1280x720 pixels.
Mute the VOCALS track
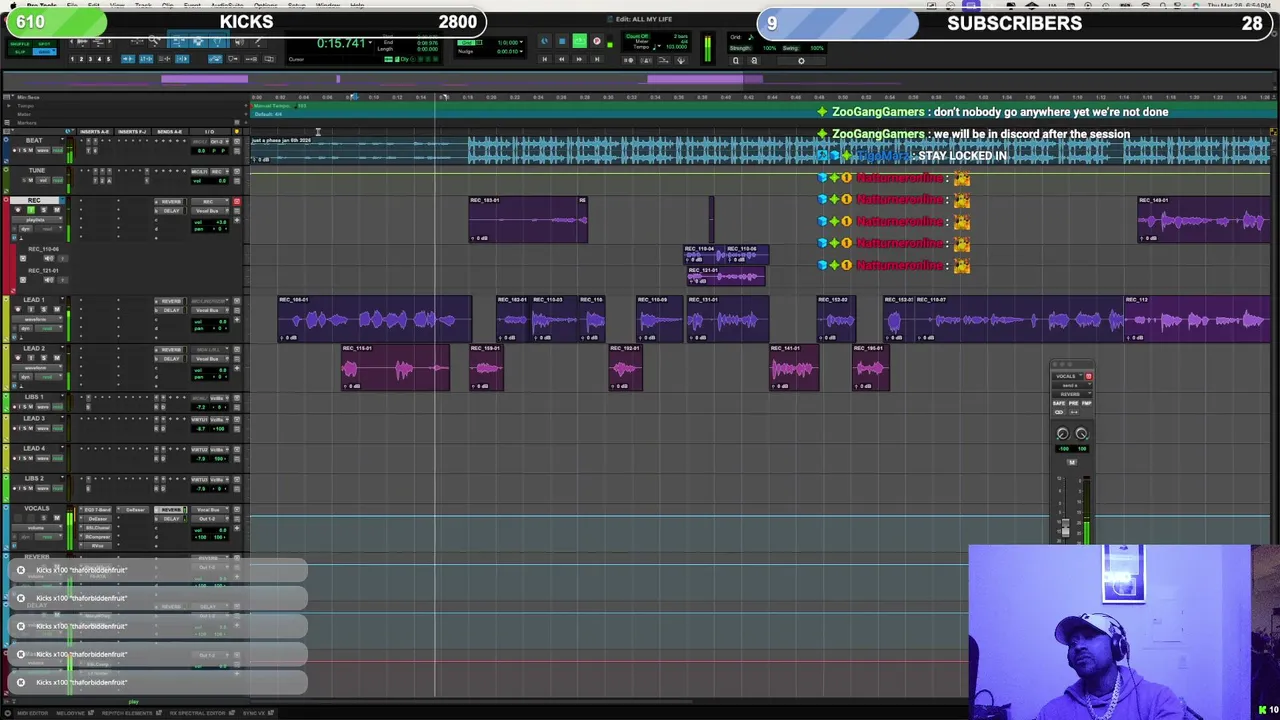(57, 518)
